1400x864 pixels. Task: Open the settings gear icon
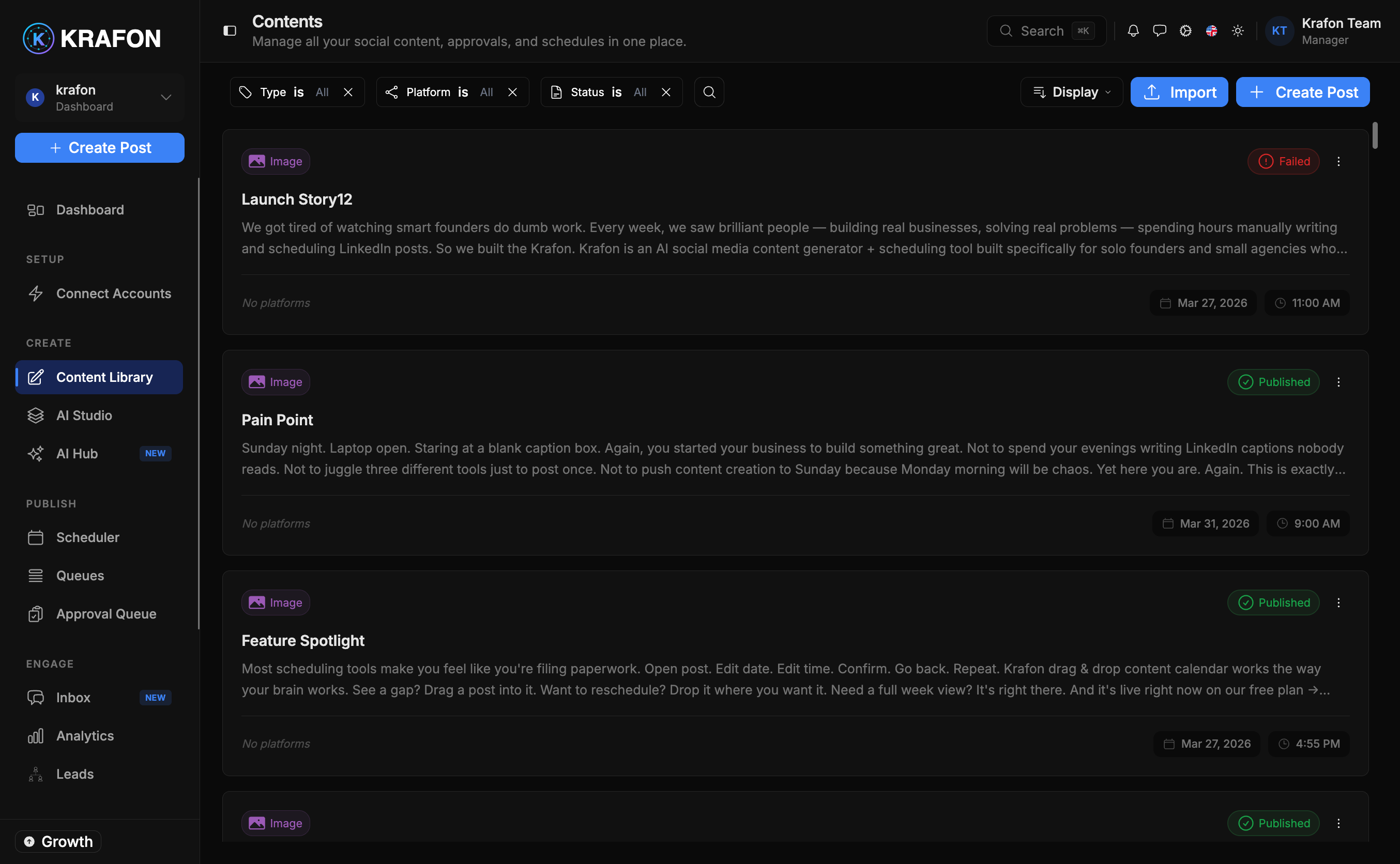(x=1185, y=31)
